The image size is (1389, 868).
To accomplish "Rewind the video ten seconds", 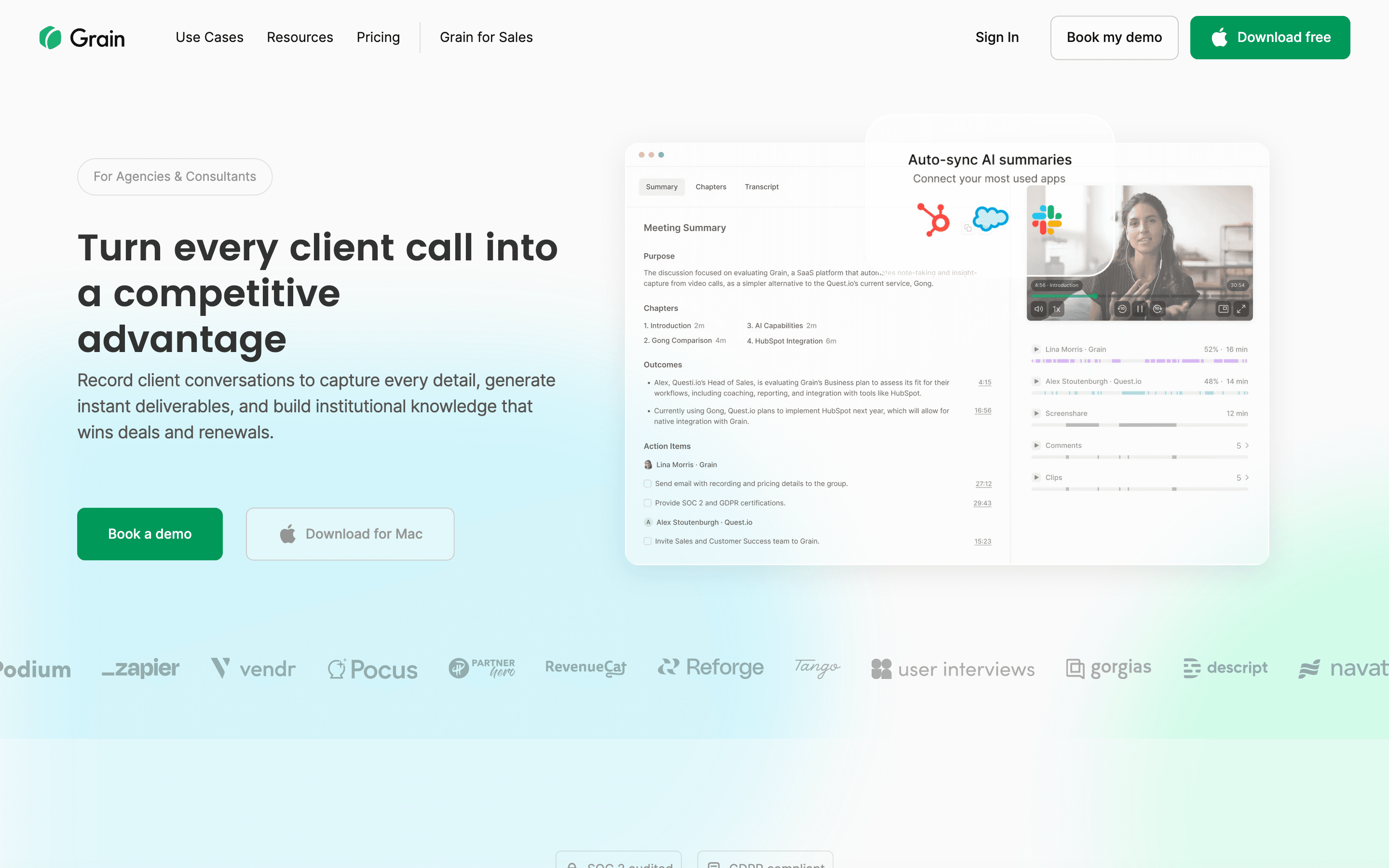I will (x=1122, y=309).
